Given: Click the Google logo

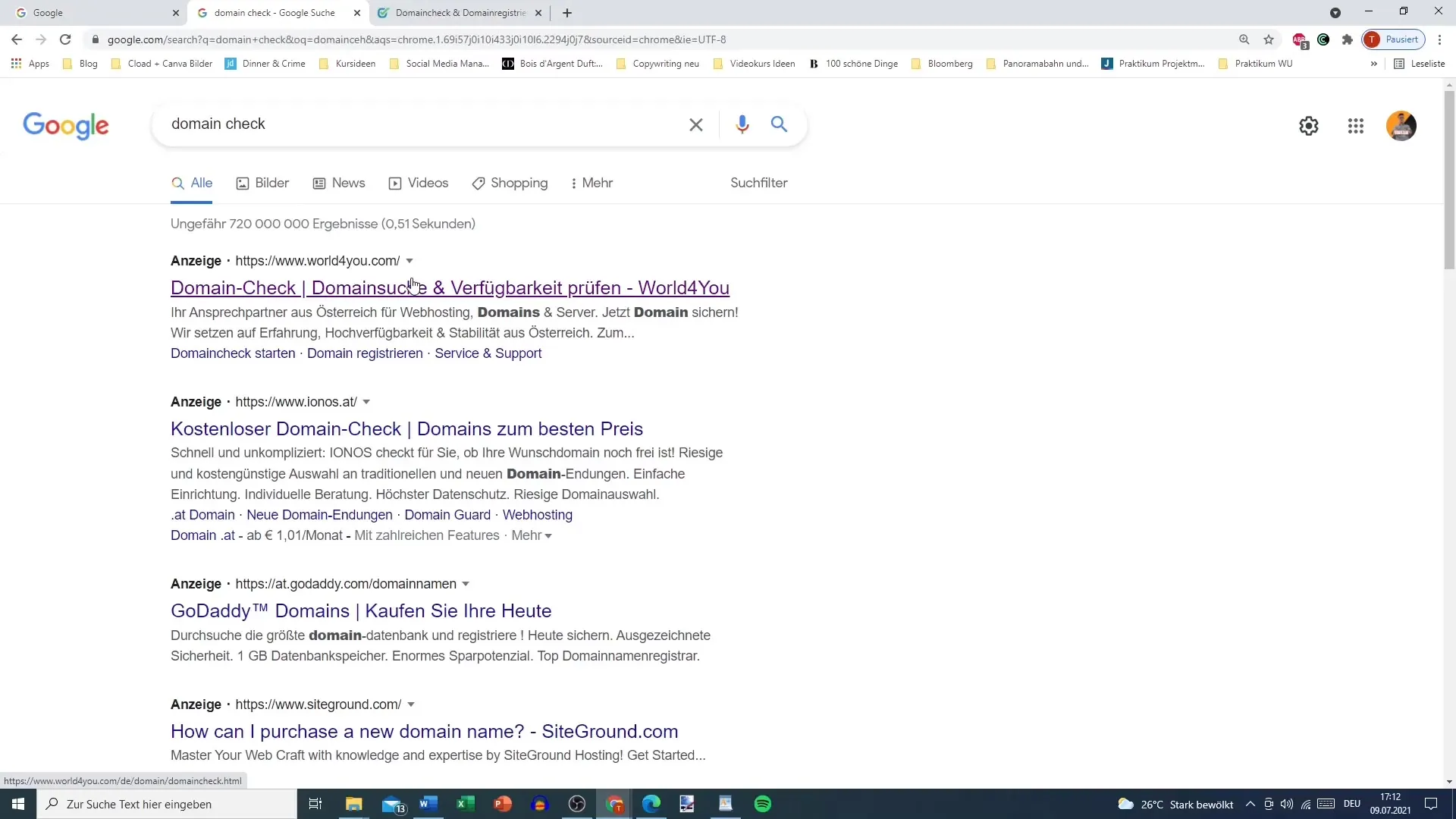Looking at the screenshot, I should (66, 126).
